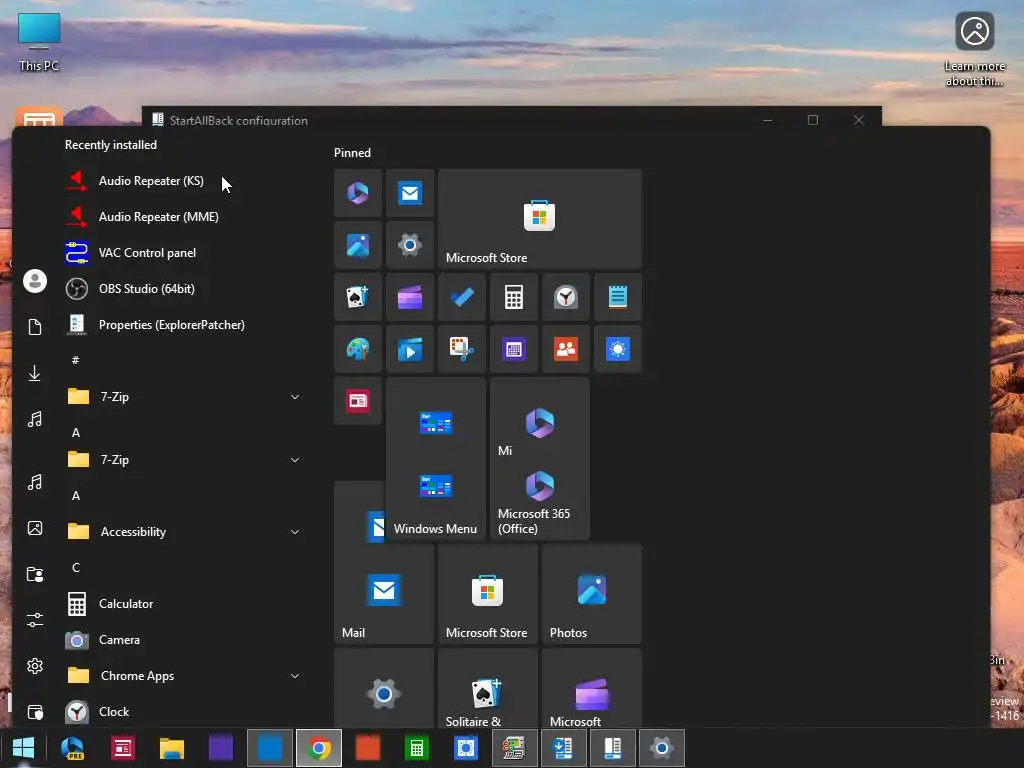
Task: Open the sliders control icon in sidebar
Action: (35, 620)
